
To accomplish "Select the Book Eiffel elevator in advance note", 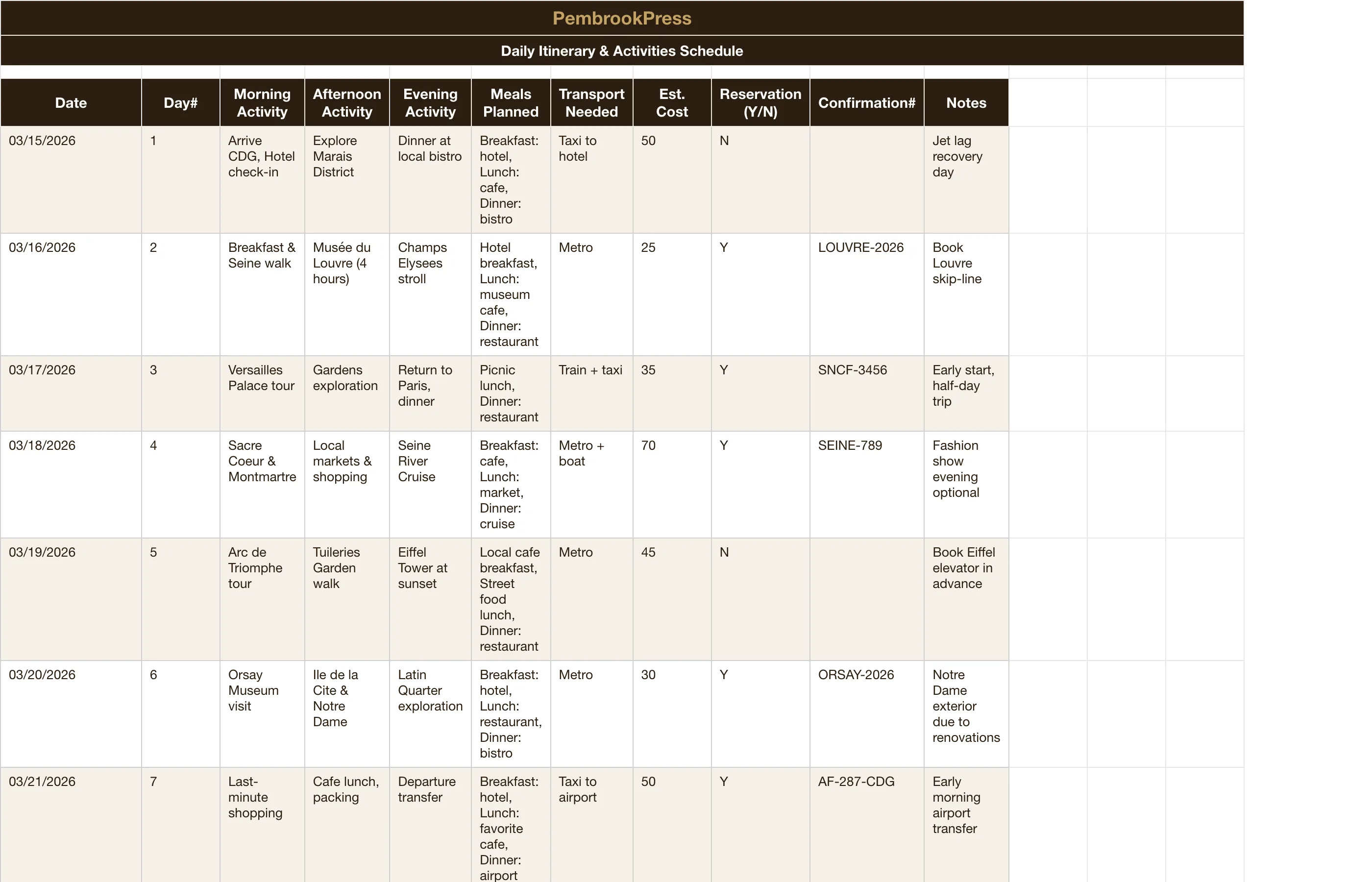I will (x=967, y=599).
